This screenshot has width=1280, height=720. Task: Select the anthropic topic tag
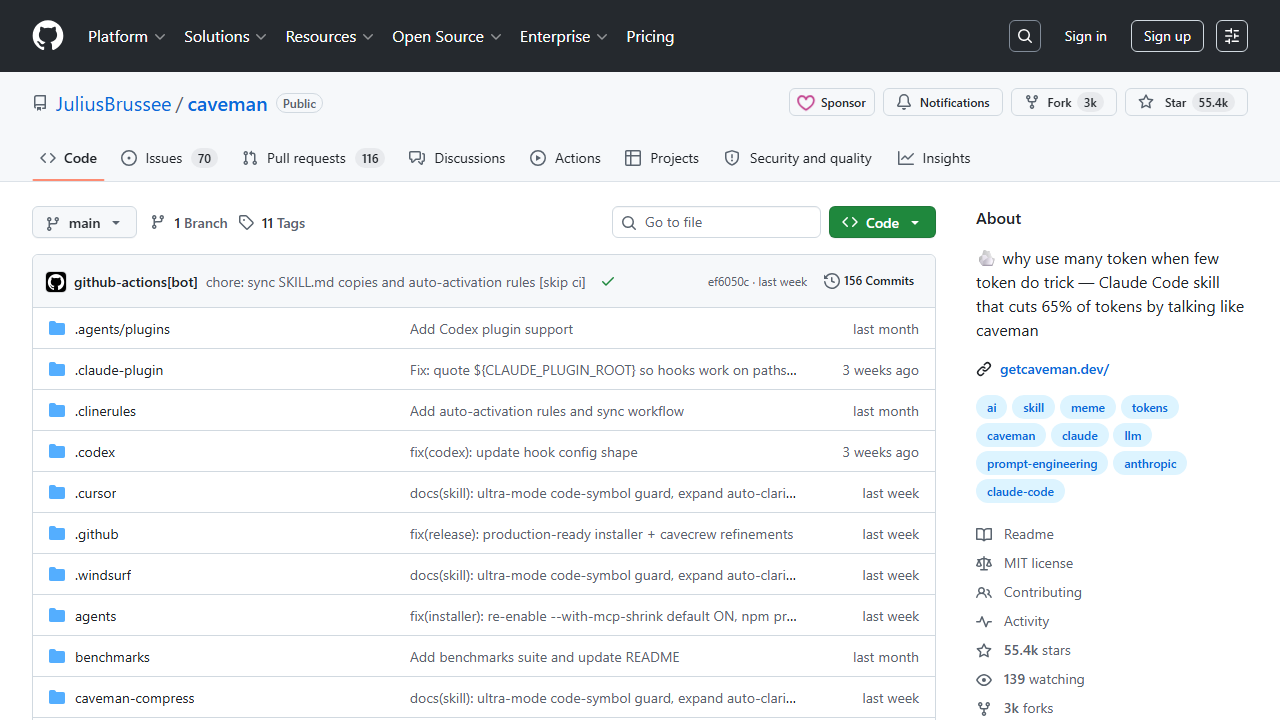click(1150, 464)
